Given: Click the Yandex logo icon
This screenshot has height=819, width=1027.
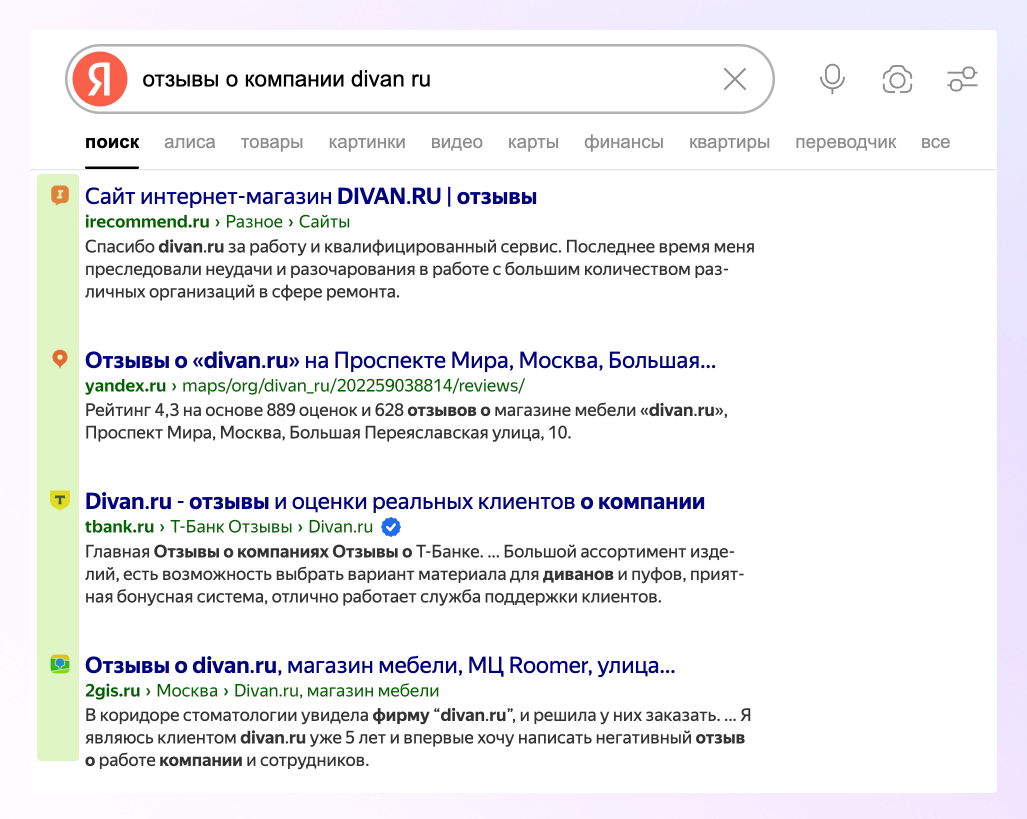Looking at the screenshot, I should pyautogui.click(x=100, y=79).
